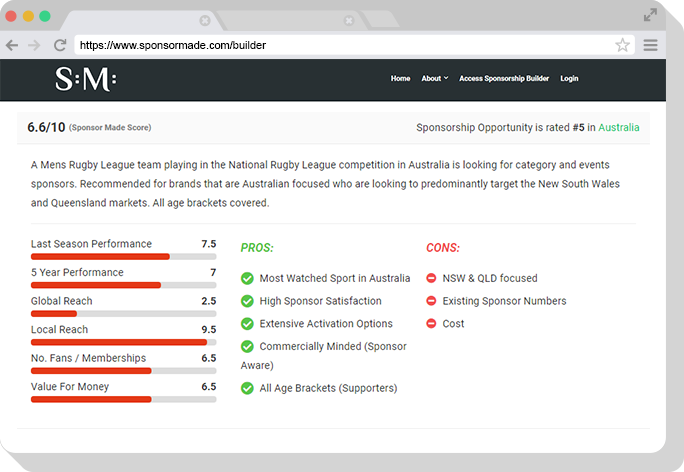Click the 5 Year Performance bar

point(123,285)
